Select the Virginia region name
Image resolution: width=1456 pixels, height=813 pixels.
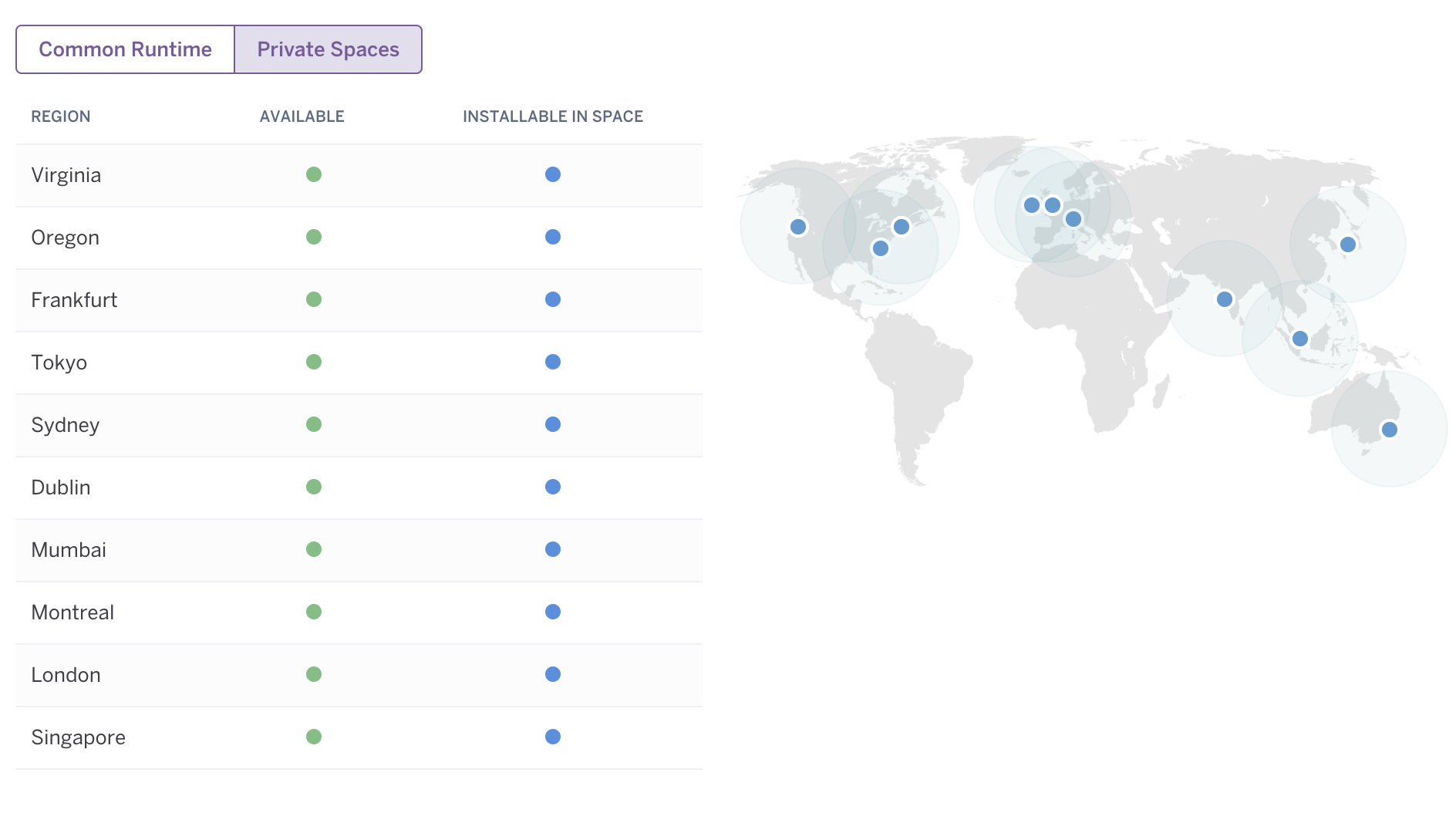pyautogui.click(x=66, y=175)
